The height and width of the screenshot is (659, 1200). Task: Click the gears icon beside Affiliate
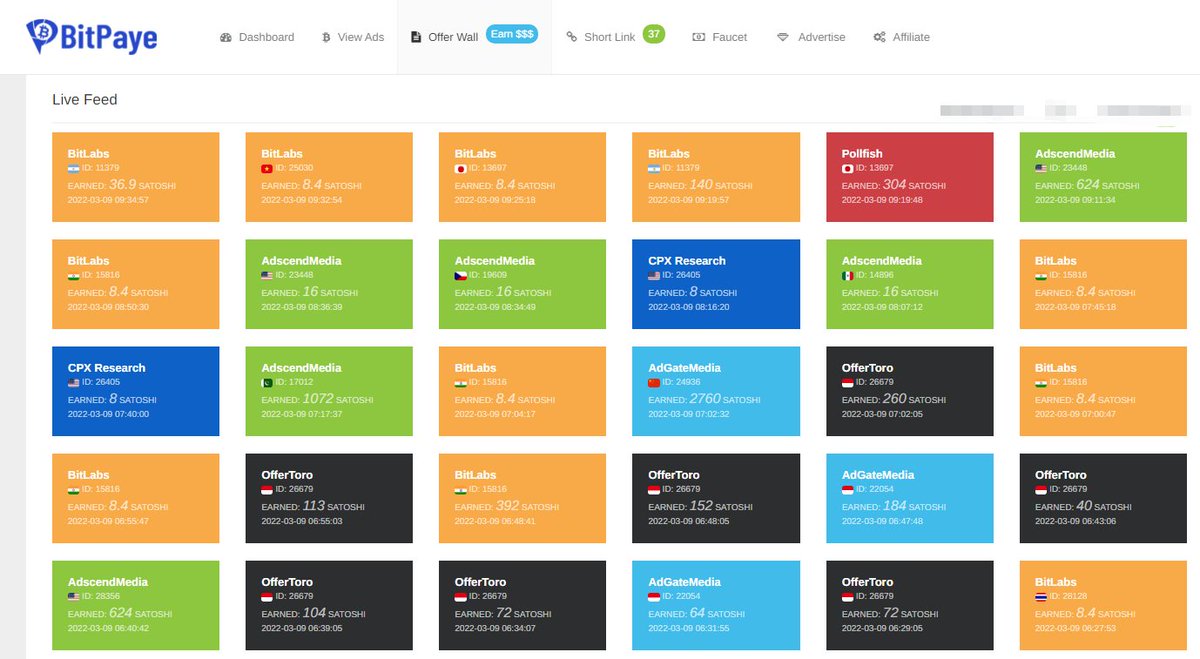pos(879,37)
